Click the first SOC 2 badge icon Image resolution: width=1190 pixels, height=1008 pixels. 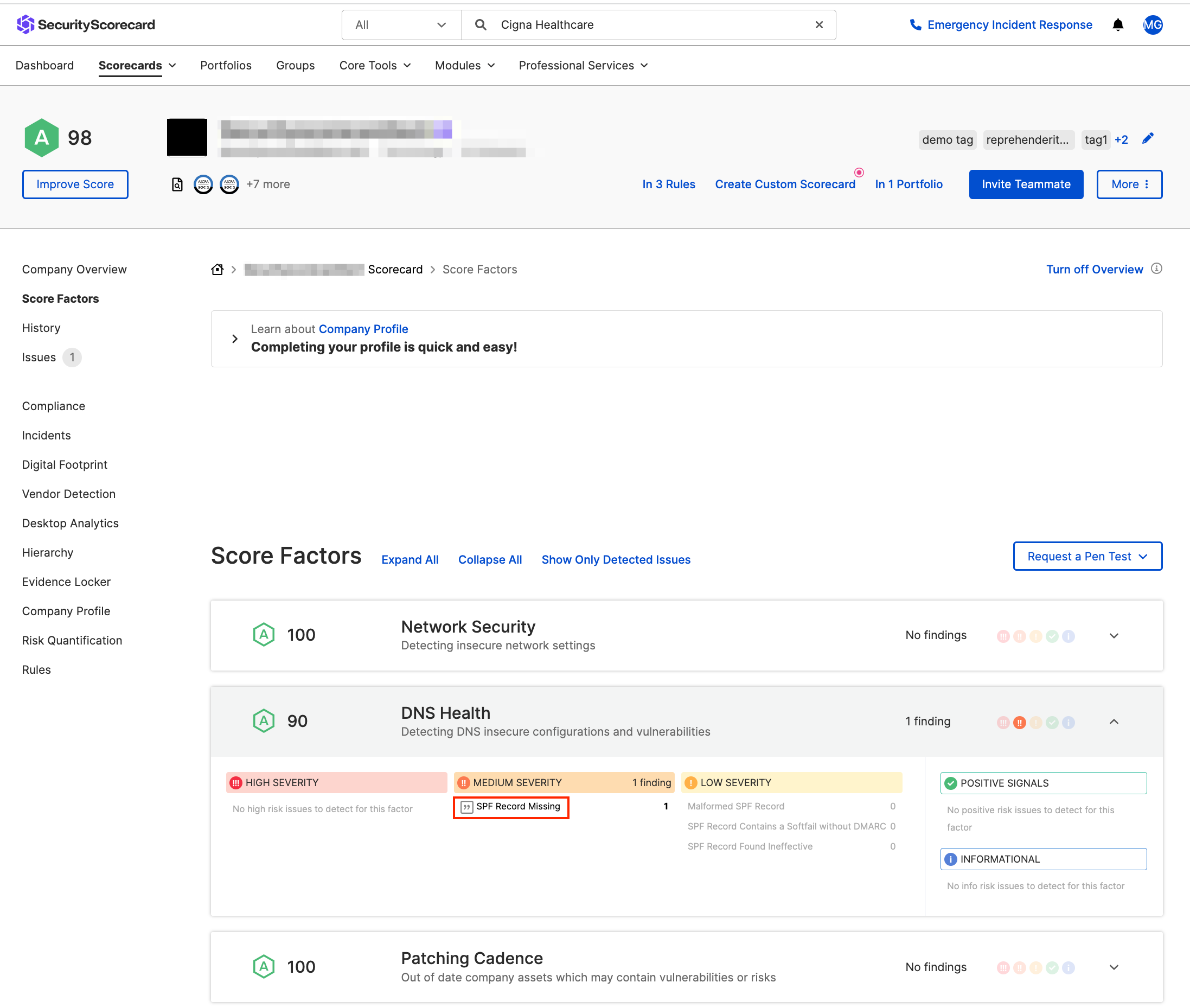(203, 184)
